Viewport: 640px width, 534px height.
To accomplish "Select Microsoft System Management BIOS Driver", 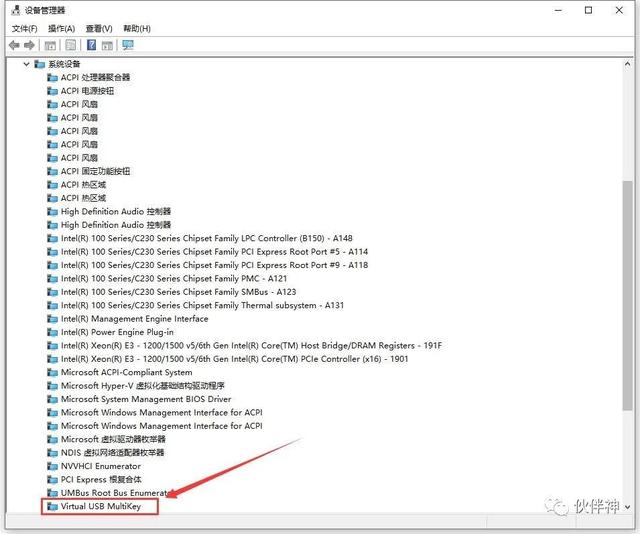I will (146, 399).
